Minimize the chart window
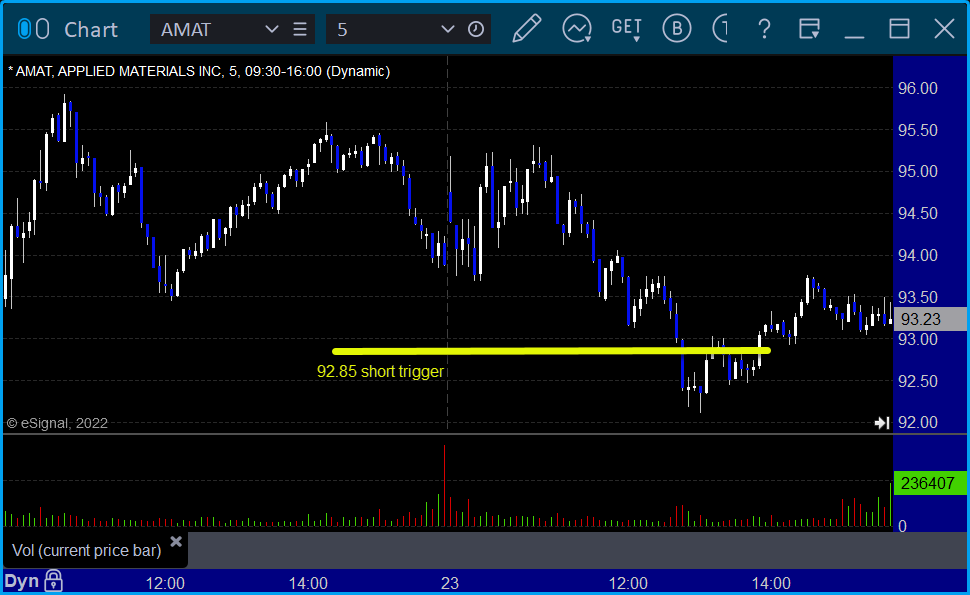Image resolution: width=970 pixels, height=595 pixels. click(854, 36)
